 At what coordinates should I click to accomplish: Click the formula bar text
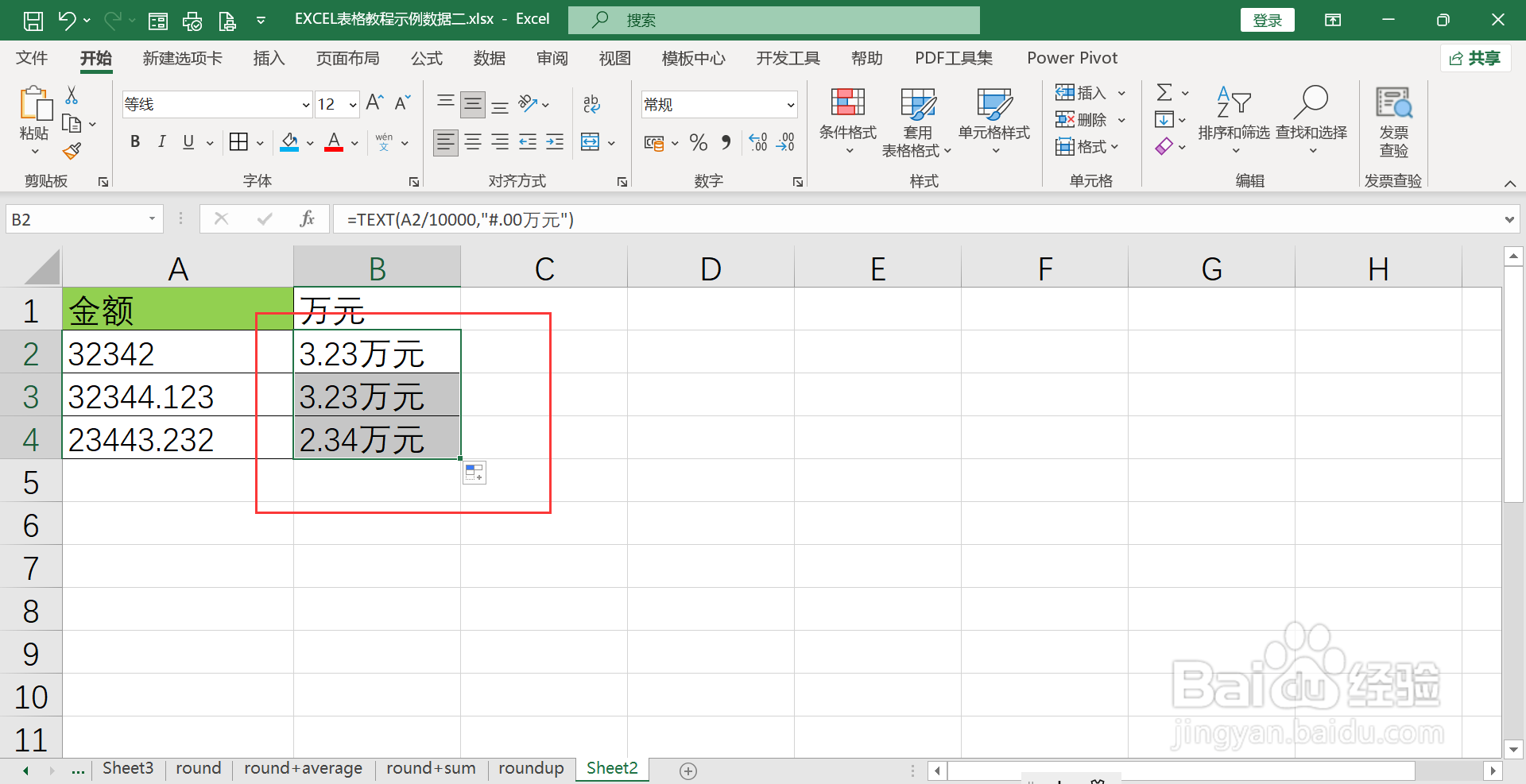click(x=460, y=220)
